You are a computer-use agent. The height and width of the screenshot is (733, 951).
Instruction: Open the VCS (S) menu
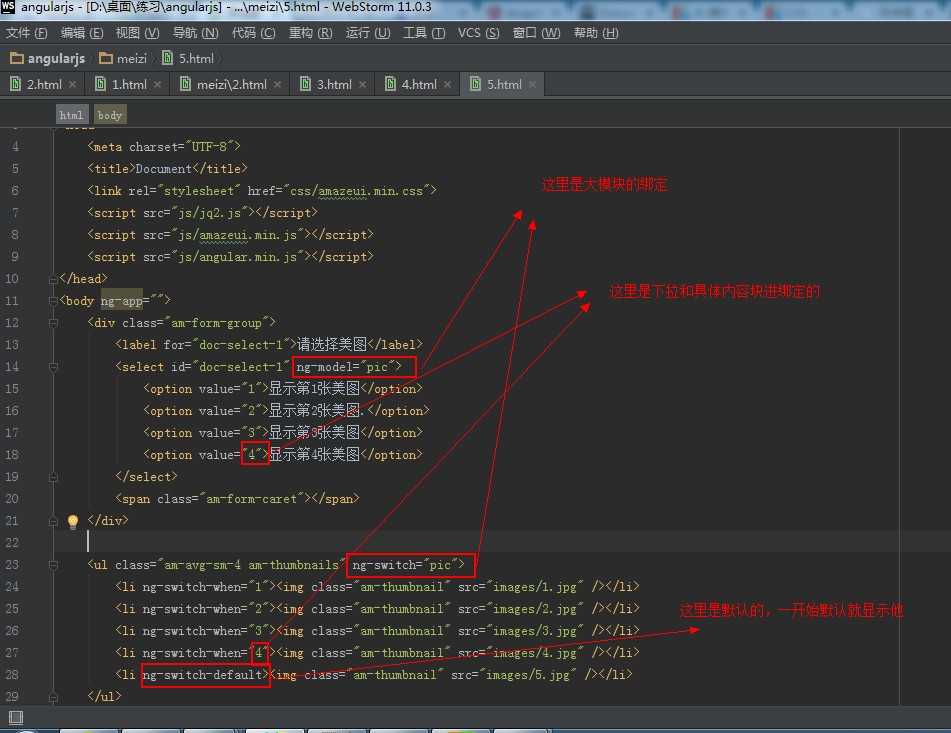tap(479, 33)
